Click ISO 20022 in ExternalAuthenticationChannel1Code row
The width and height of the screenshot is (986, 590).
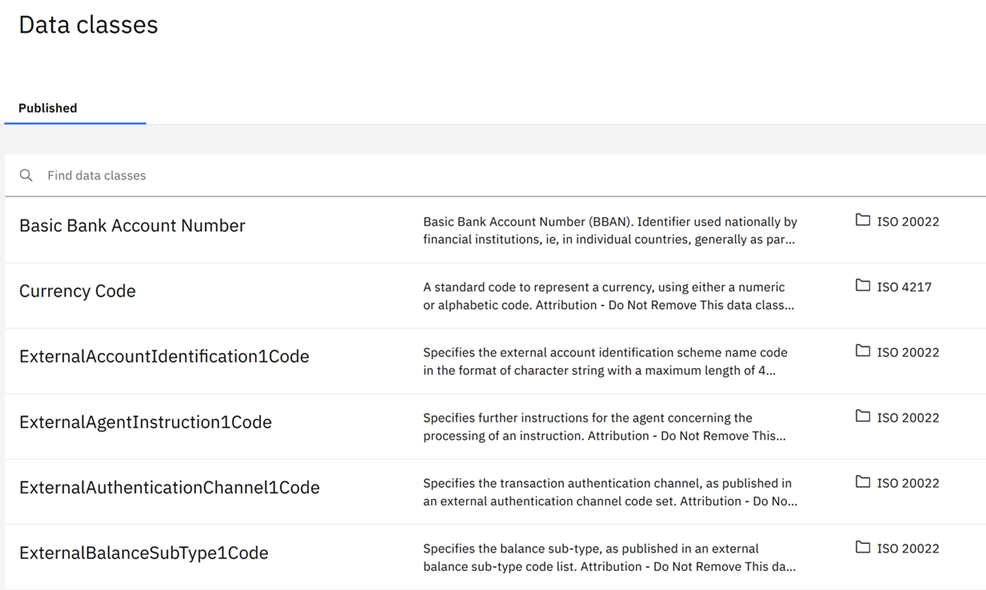click(908, 483)
